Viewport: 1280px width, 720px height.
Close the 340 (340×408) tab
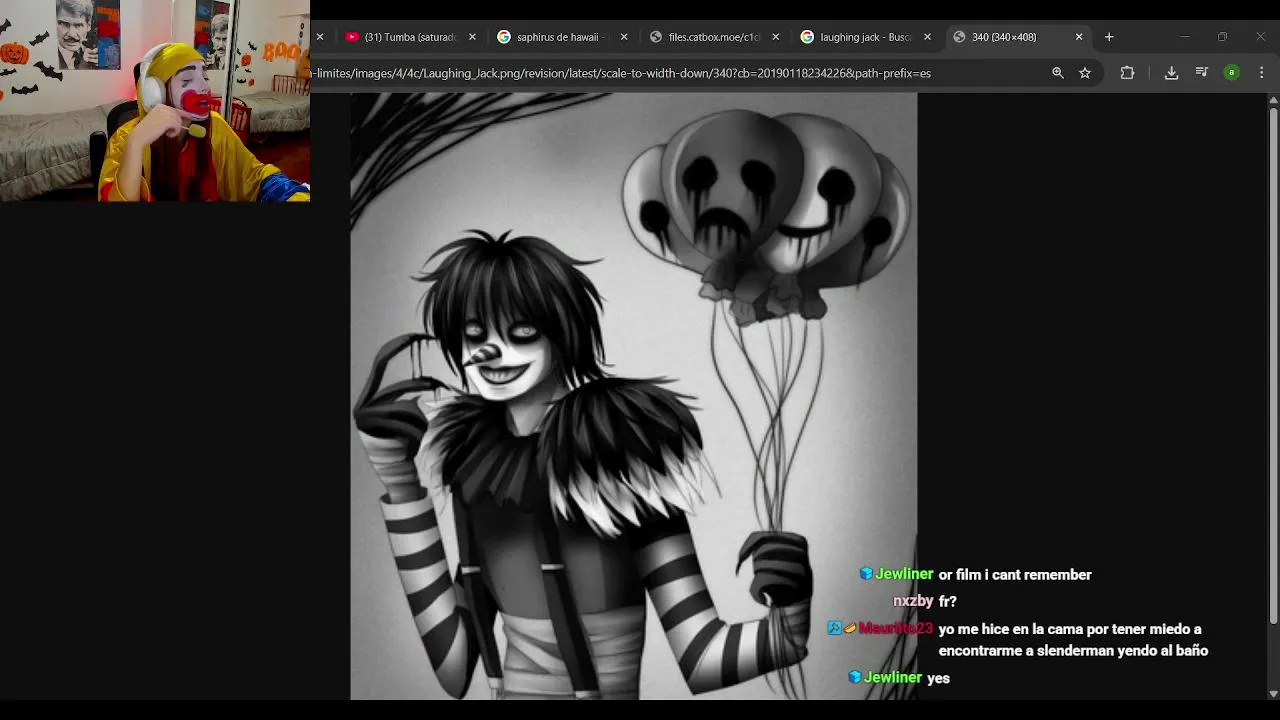coord(1078,37)
